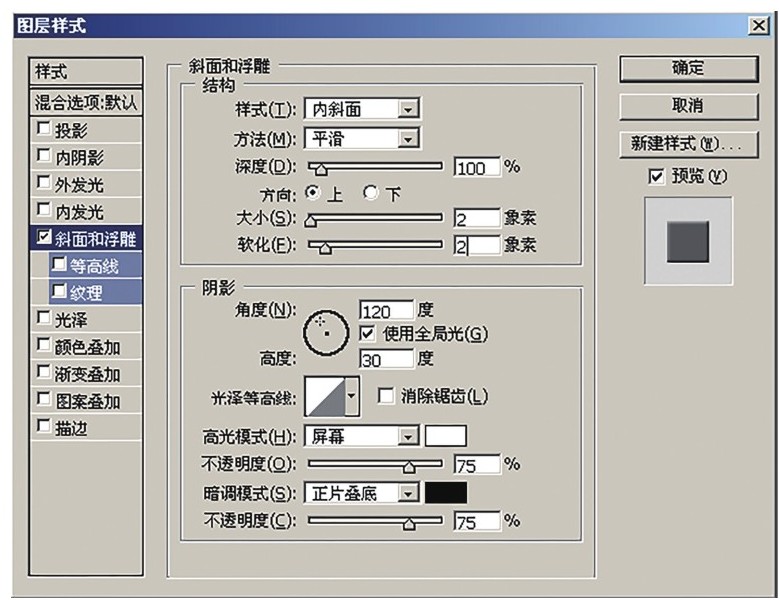Click the highlight opacity value field
This screenshot has height=600, width=780.
(477, 464)
